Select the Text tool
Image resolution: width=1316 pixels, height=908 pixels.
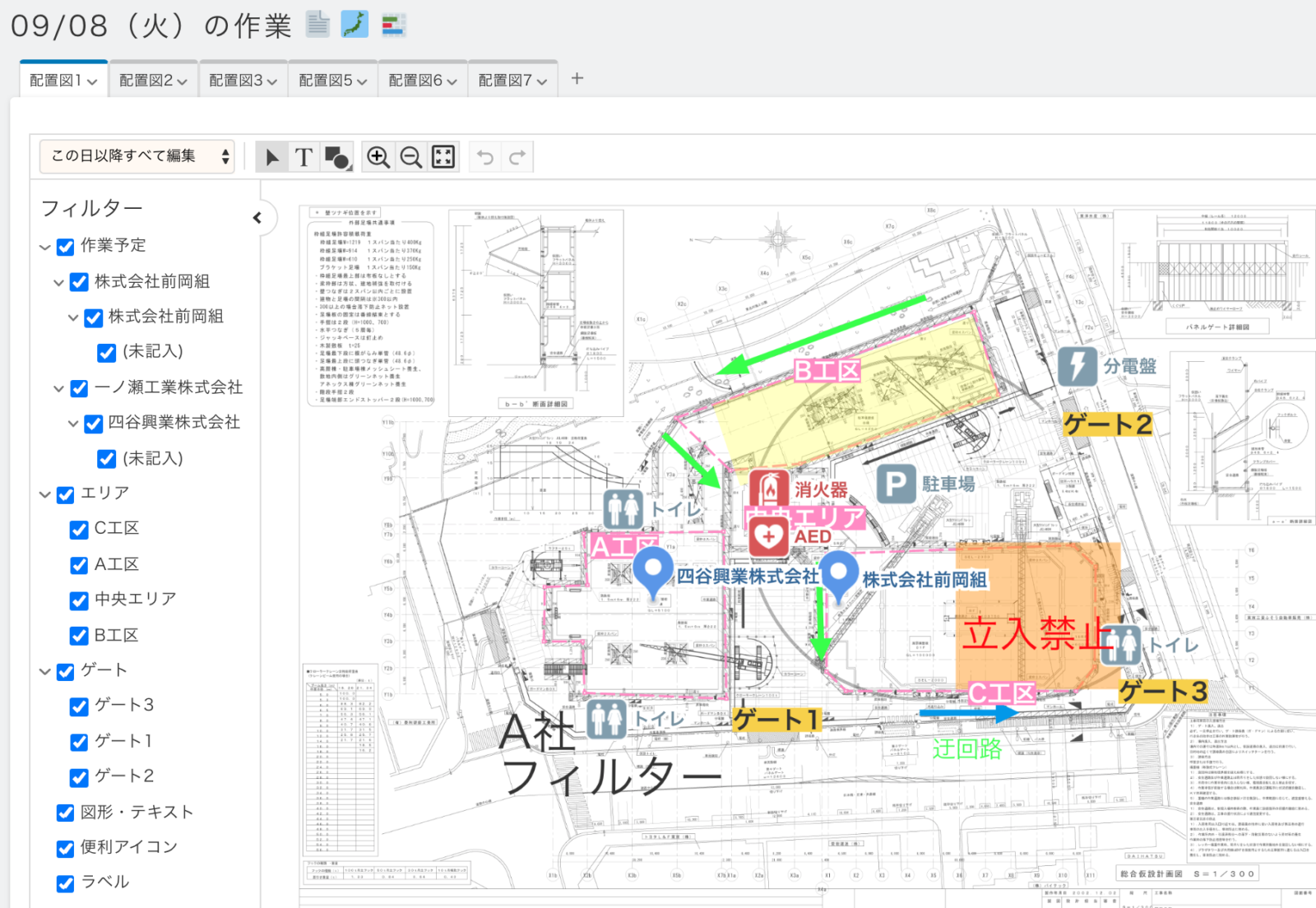(x=304, y=156)
